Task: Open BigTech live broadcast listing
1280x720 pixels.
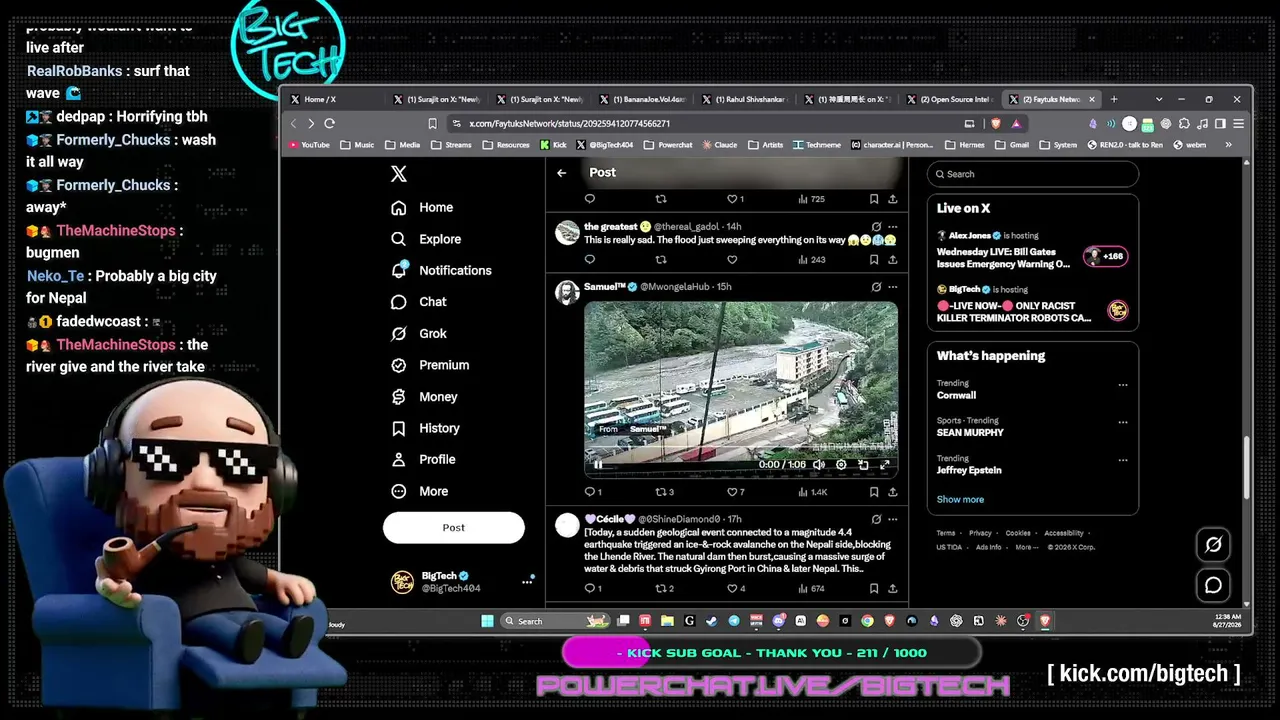Action: (1032, 304)
